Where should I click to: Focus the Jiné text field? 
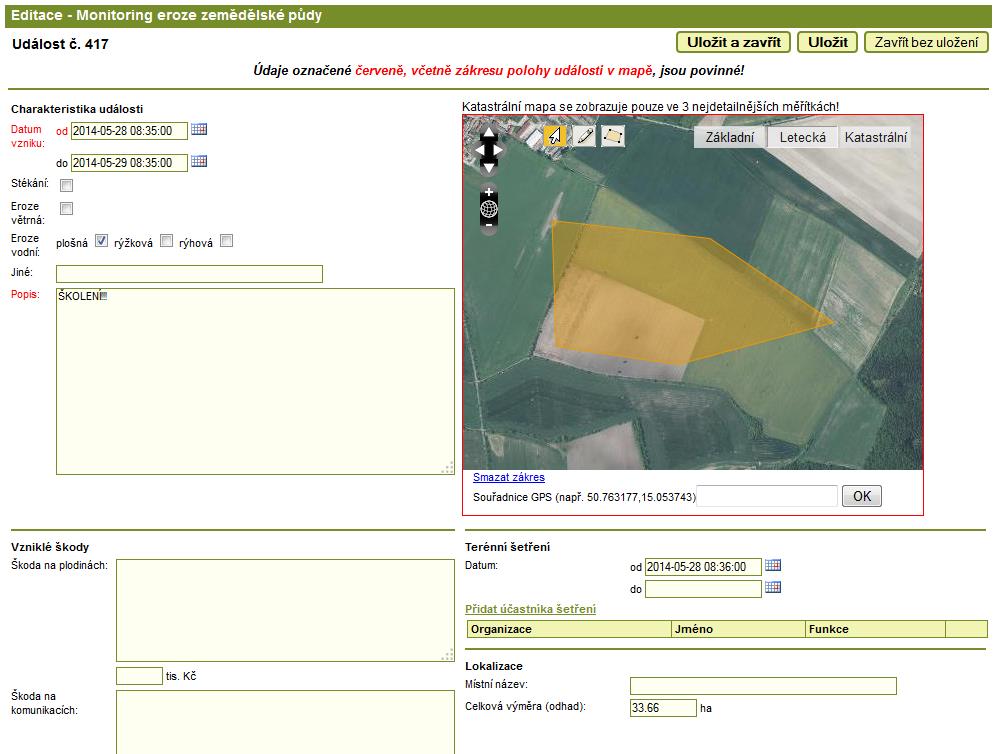coord(189,274)
